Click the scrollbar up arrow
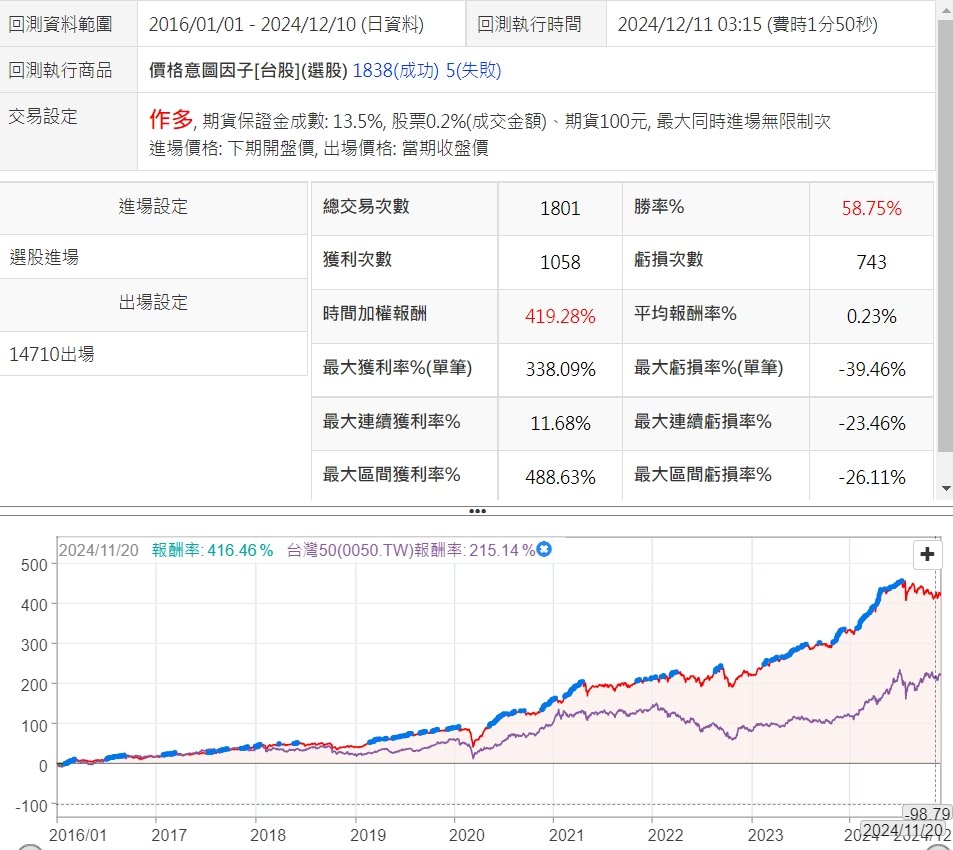Screen dimensions: 953x850 [945, 9]
